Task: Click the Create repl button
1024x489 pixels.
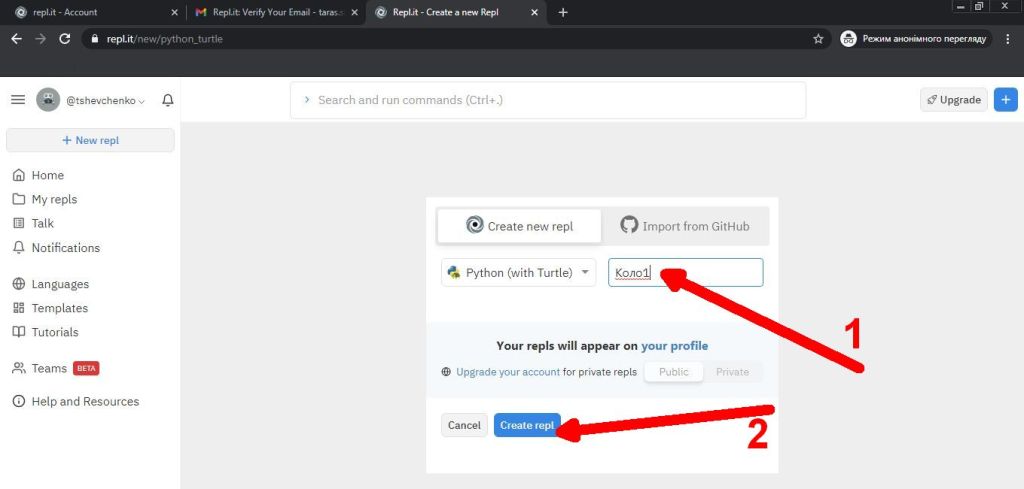Action: (x=527, y=425)
